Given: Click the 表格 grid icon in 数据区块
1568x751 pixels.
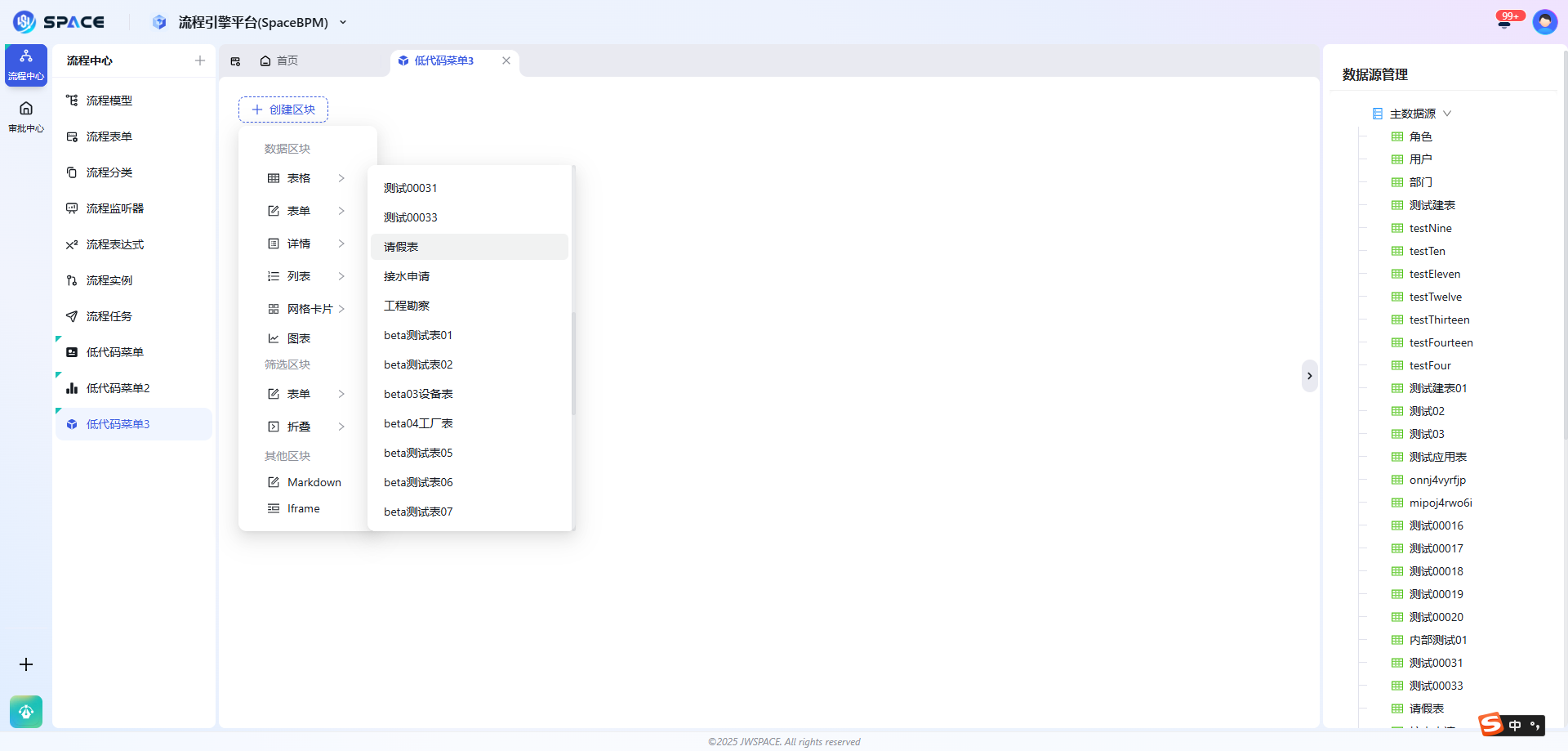Looking at the screenshot, I should 274,178.
